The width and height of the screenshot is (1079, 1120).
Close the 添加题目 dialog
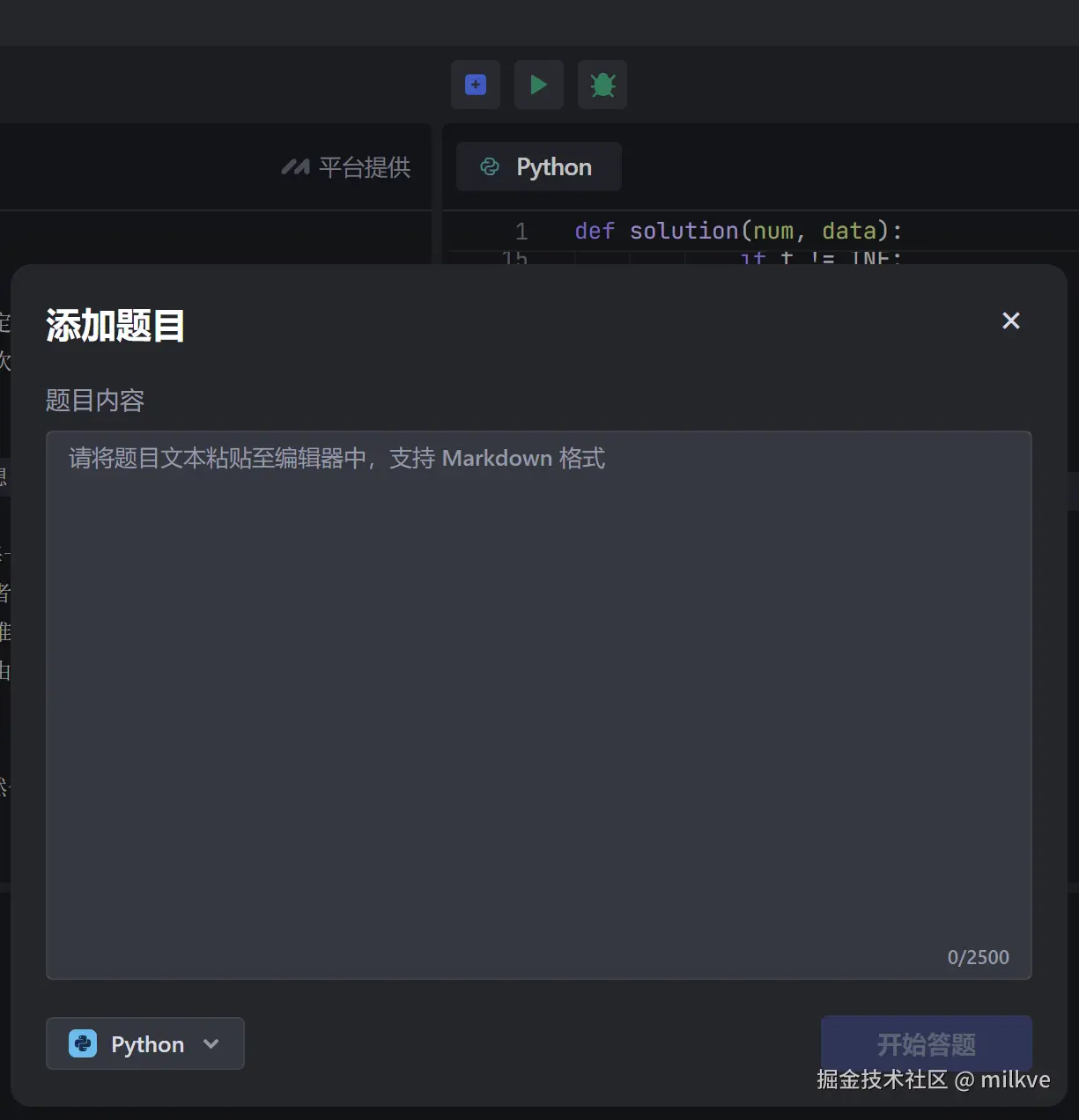pyautogui.click(x=1011, y=321)
